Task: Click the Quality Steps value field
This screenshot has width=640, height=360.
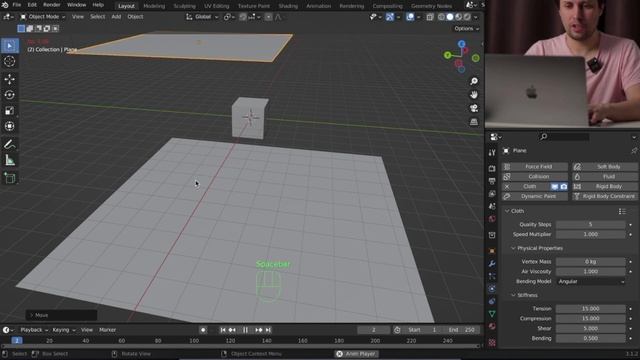Action: [591, 224]
